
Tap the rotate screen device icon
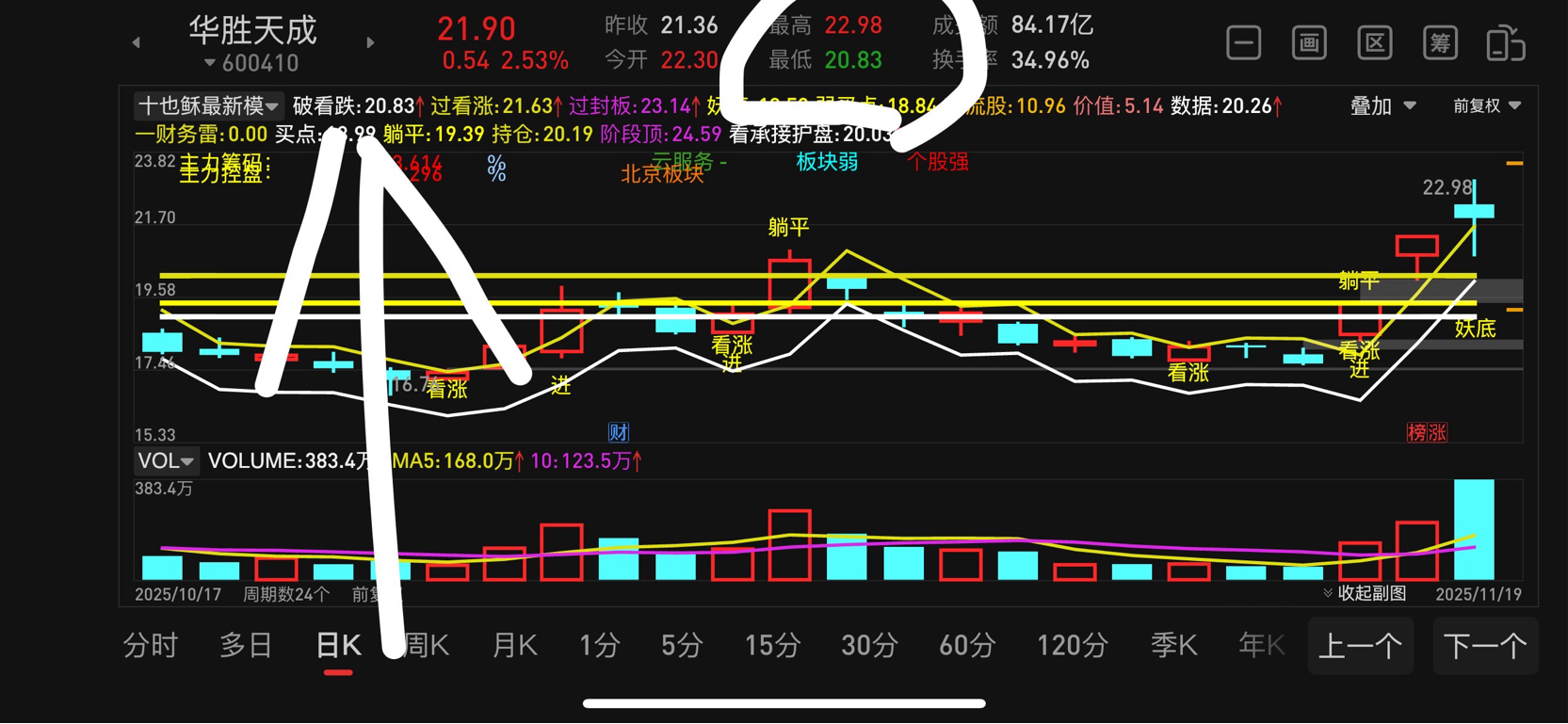tap(1506, 43)
